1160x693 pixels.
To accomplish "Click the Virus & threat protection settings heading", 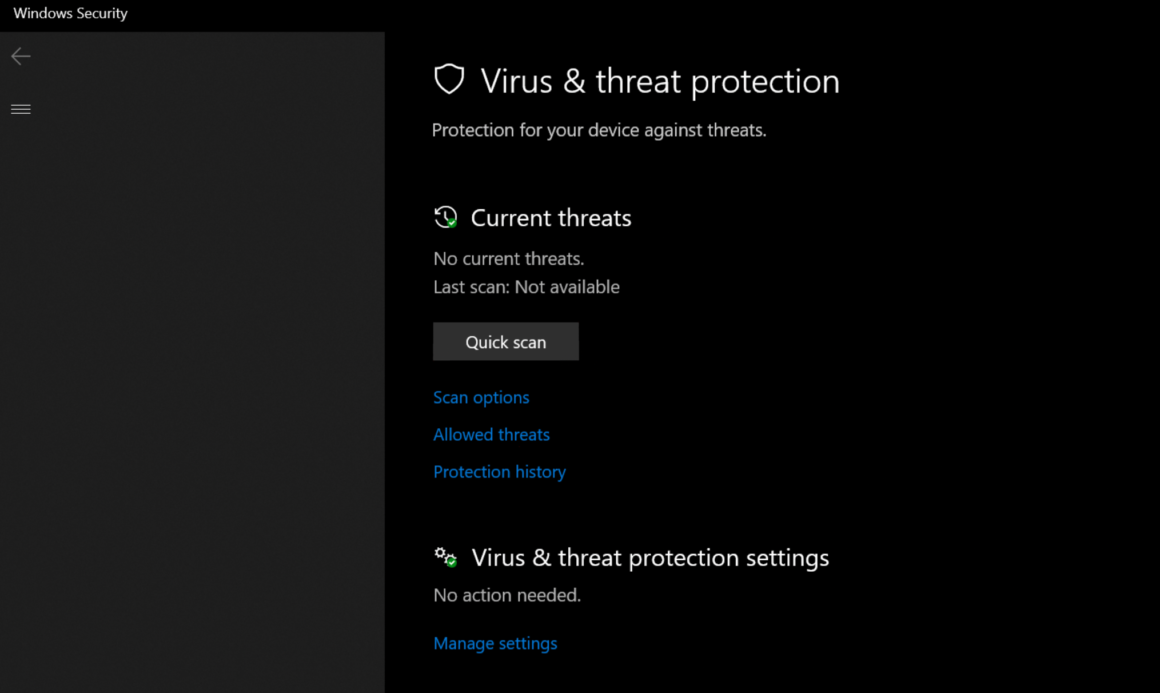I will point(650,557).
